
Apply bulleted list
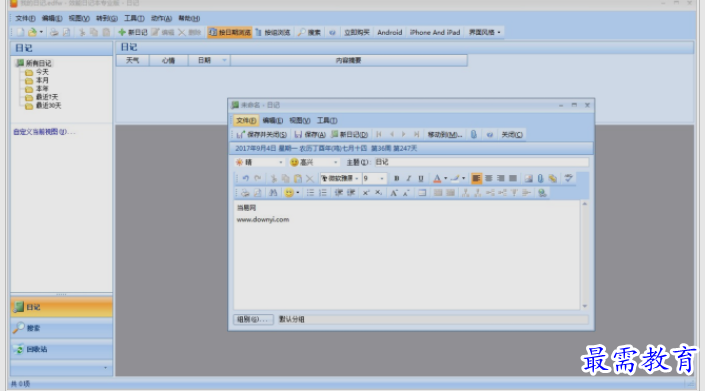click(x=310, y=193)
